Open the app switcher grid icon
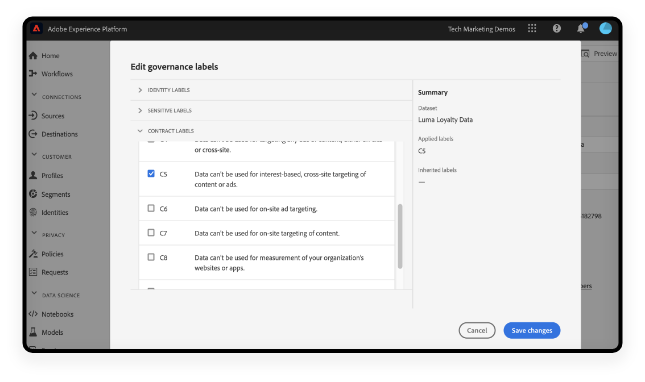645x382 pixels. point(532,28)
